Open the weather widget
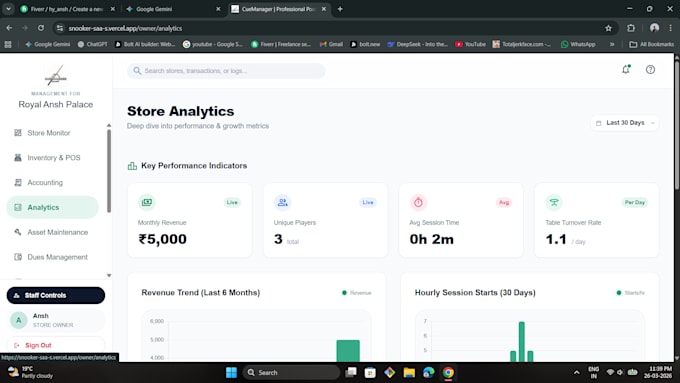The image size is (680, 383). coord(30,373)
